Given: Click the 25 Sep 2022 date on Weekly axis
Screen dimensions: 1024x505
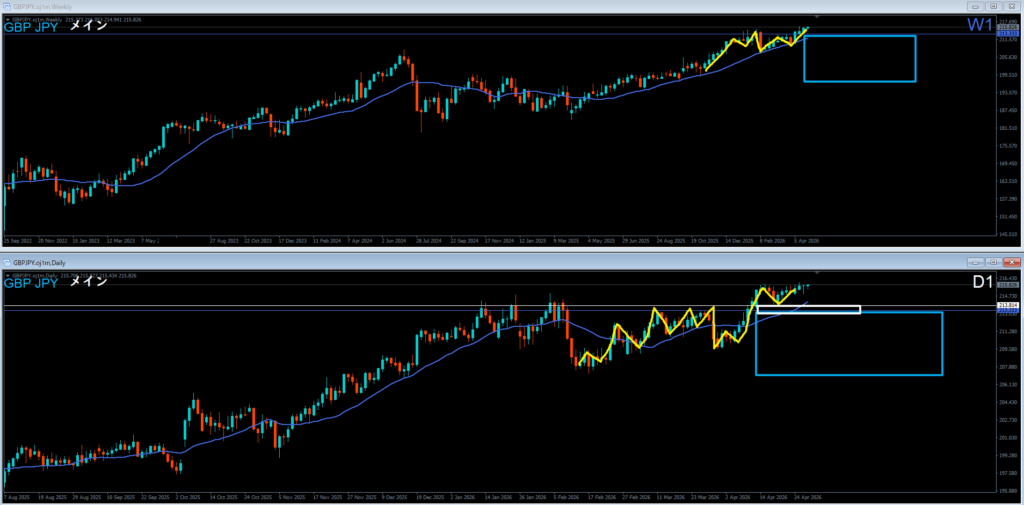Looking at the screenshot, I should click(16, 240).
